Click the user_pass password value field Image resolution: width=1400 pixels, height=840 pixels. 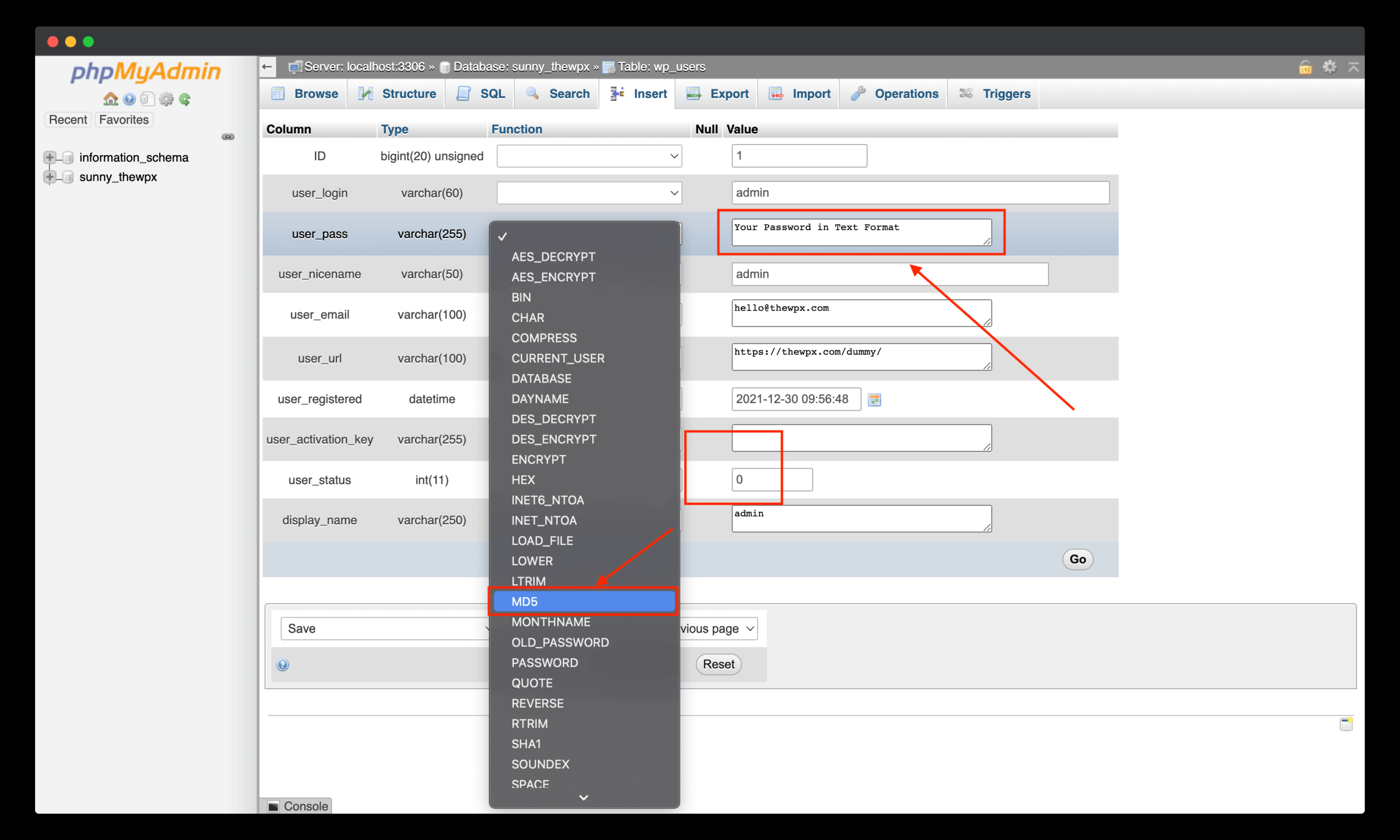[x=860, y=232]
